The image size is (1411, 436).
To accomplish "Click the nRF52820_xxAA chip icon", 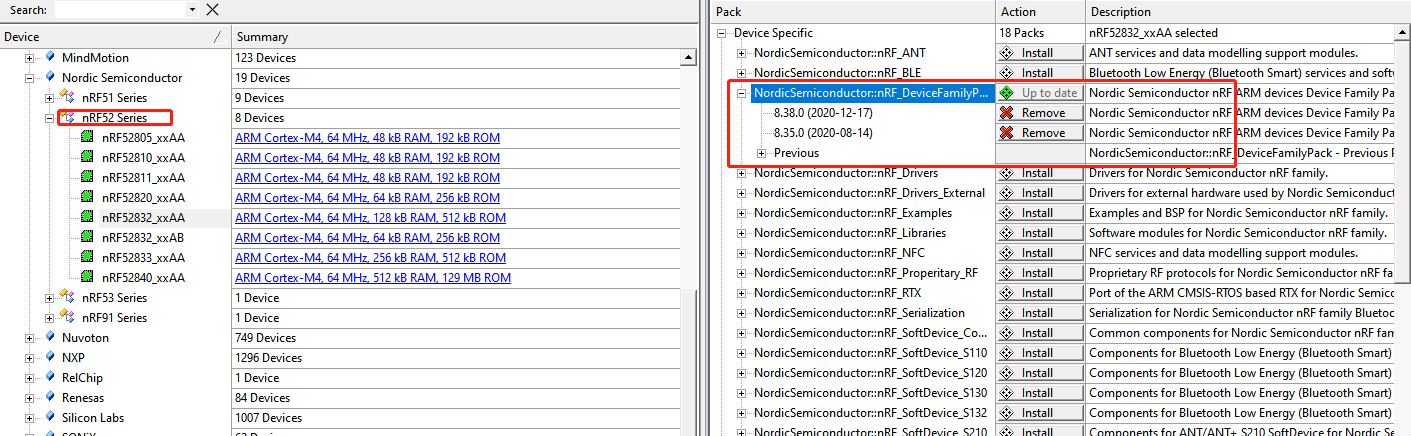I will (89, 198).
